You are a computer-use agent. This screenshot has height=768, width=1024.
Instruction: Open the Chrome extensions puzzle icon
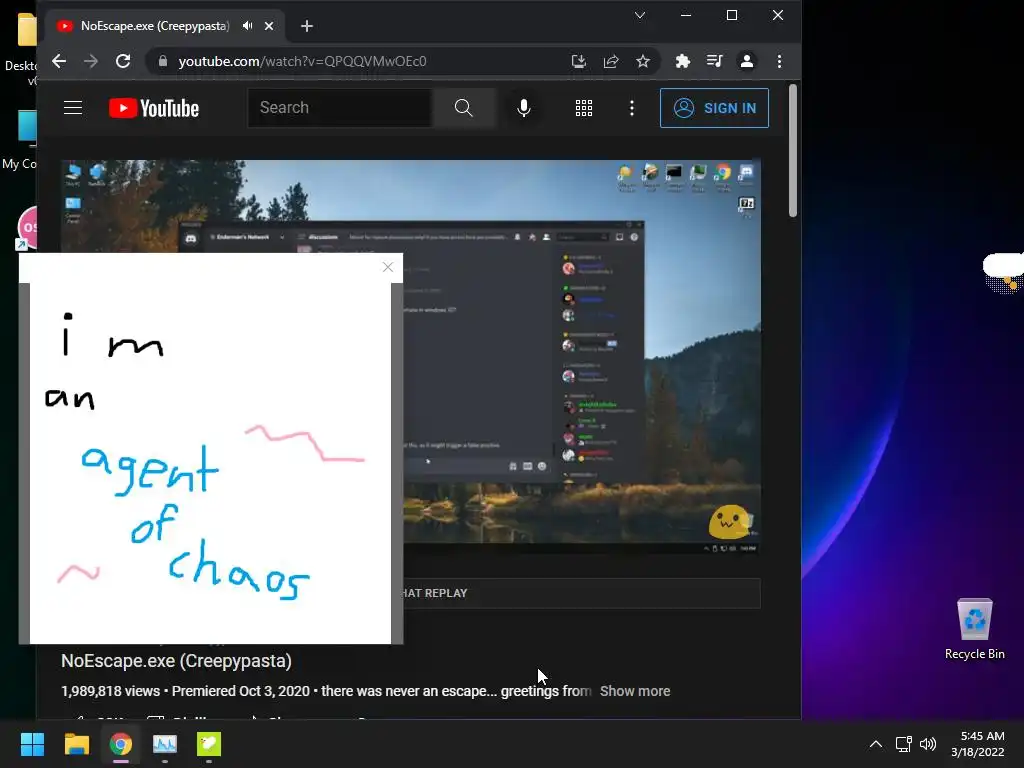pos(682,61)
